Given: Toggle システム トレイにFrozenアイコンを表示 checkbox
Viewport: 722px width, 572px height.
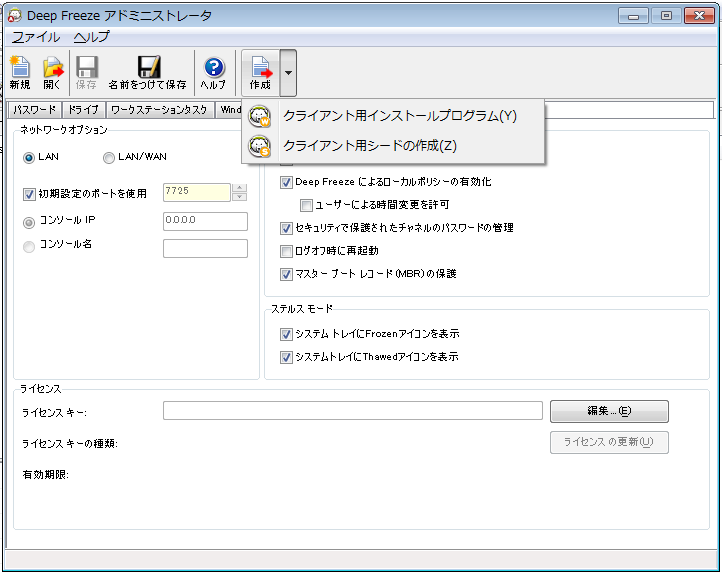Looking at the screenshot, I should point(286,334).
